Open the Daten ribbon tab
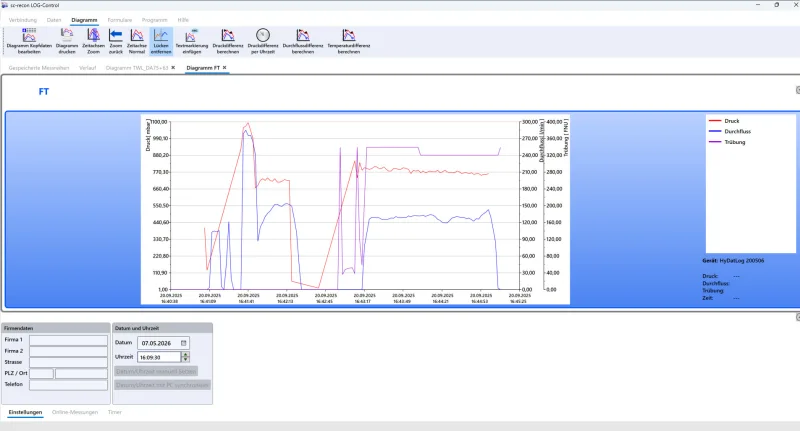 coord(54,20)
